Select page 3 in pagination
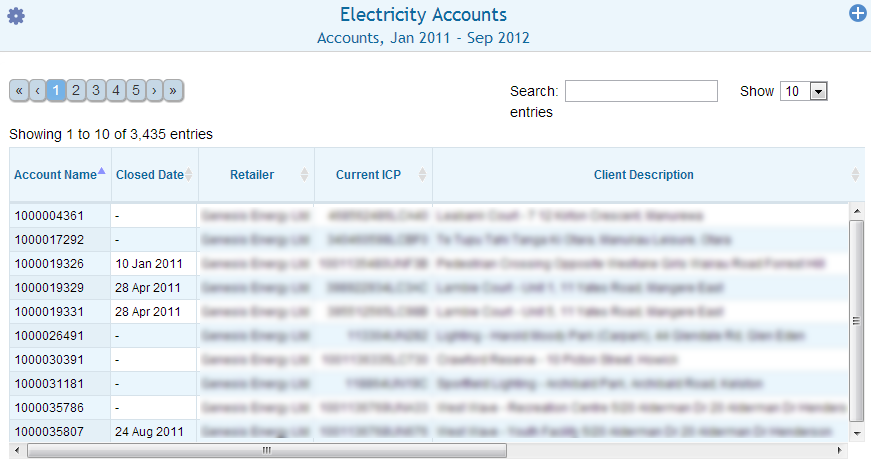This screenshot has width=871, height=464. tap(96, 90)
